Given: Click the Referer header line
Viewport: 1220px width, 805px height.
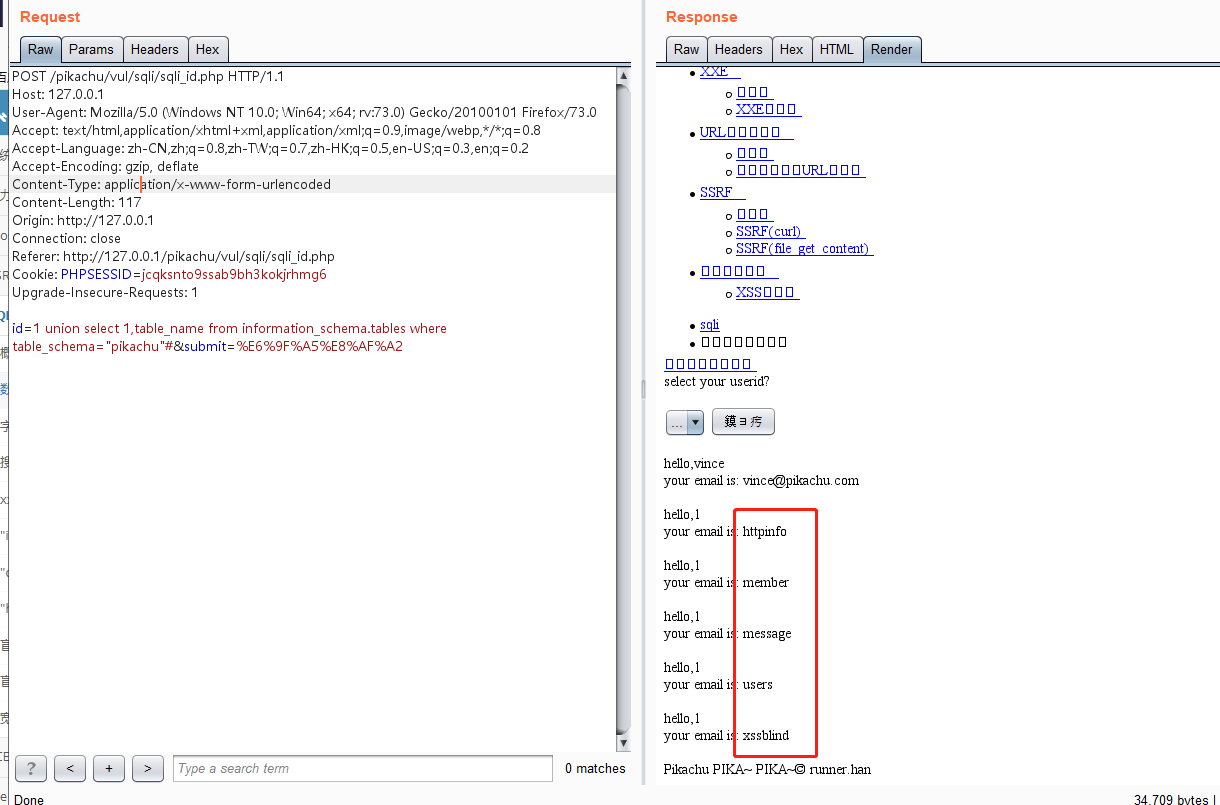Looking at the screenshot, I should click(173, 256).
